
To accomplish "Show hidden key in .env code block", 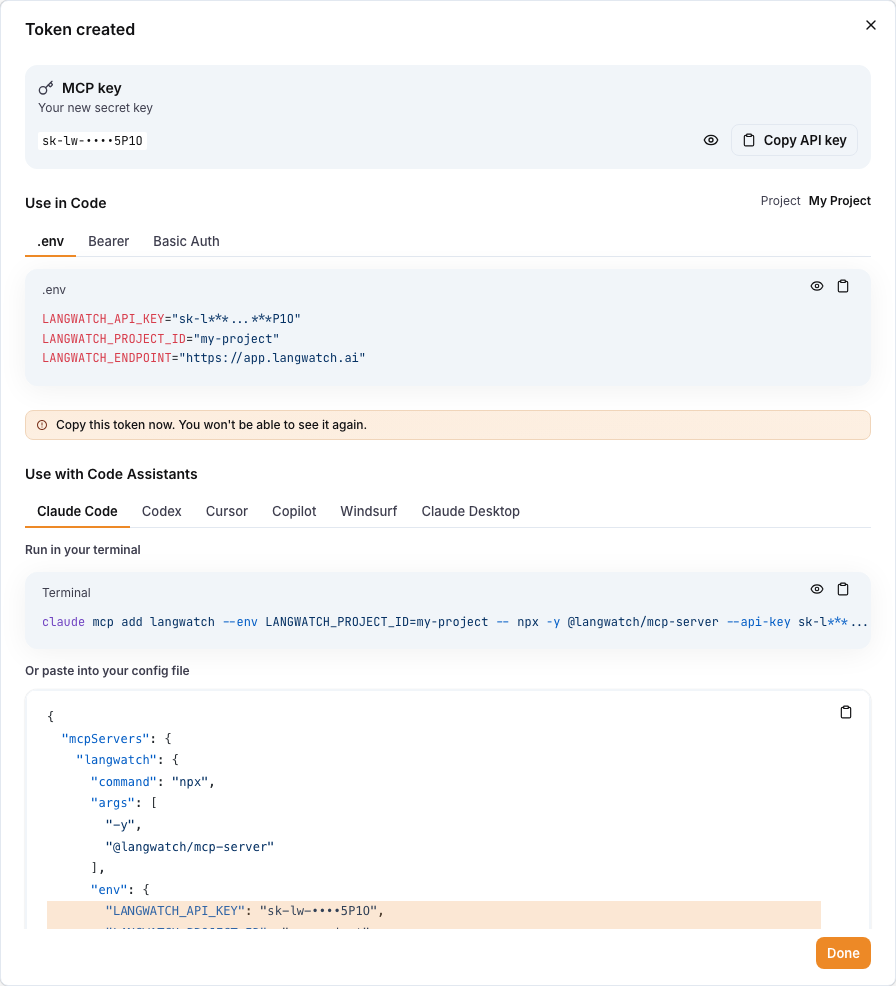I will click(x=817, y=286).
